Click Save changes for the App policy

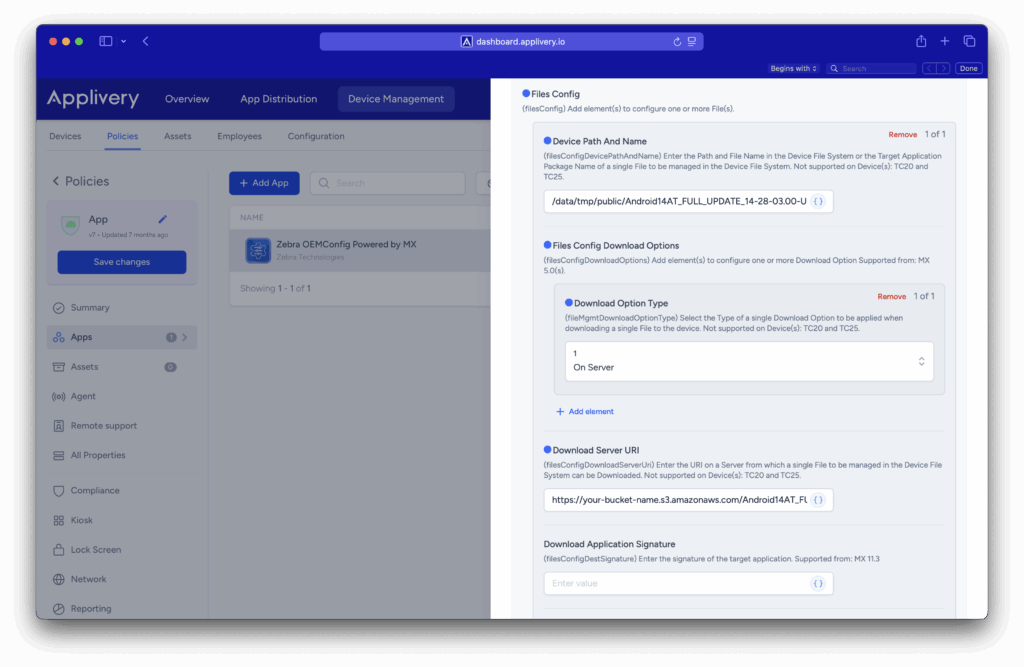(121, 262)
